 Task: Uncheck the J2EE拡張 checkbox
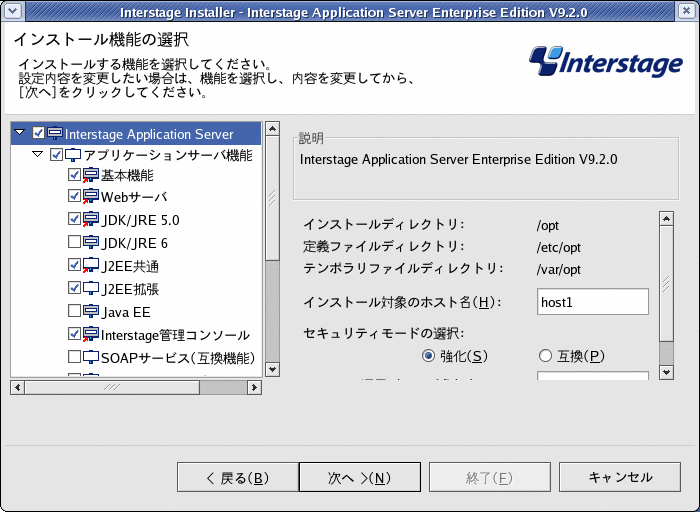pos(74,288)
